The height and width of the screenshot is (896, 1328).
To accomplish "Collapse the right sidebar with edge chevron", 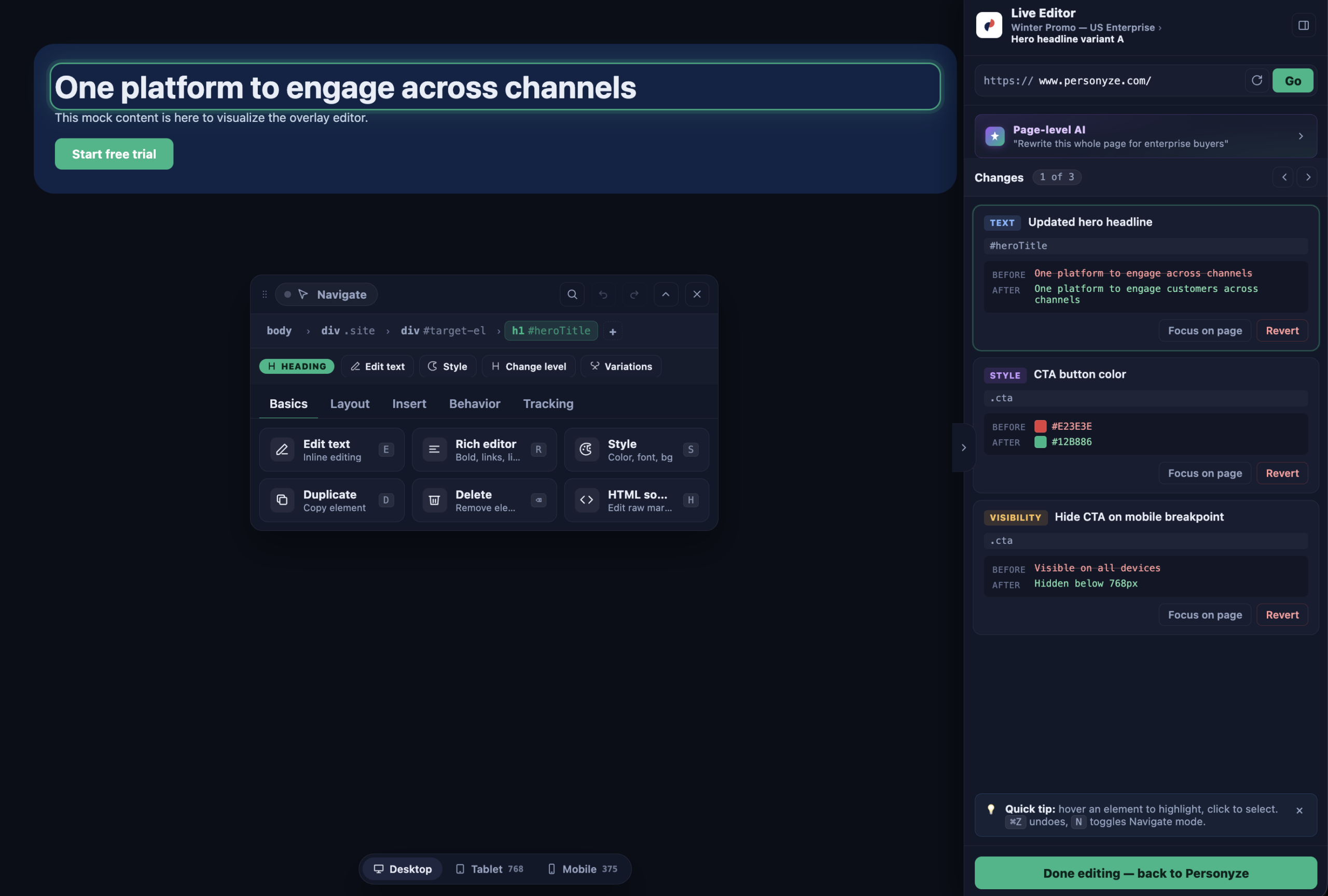I will (x=963, y=447).
